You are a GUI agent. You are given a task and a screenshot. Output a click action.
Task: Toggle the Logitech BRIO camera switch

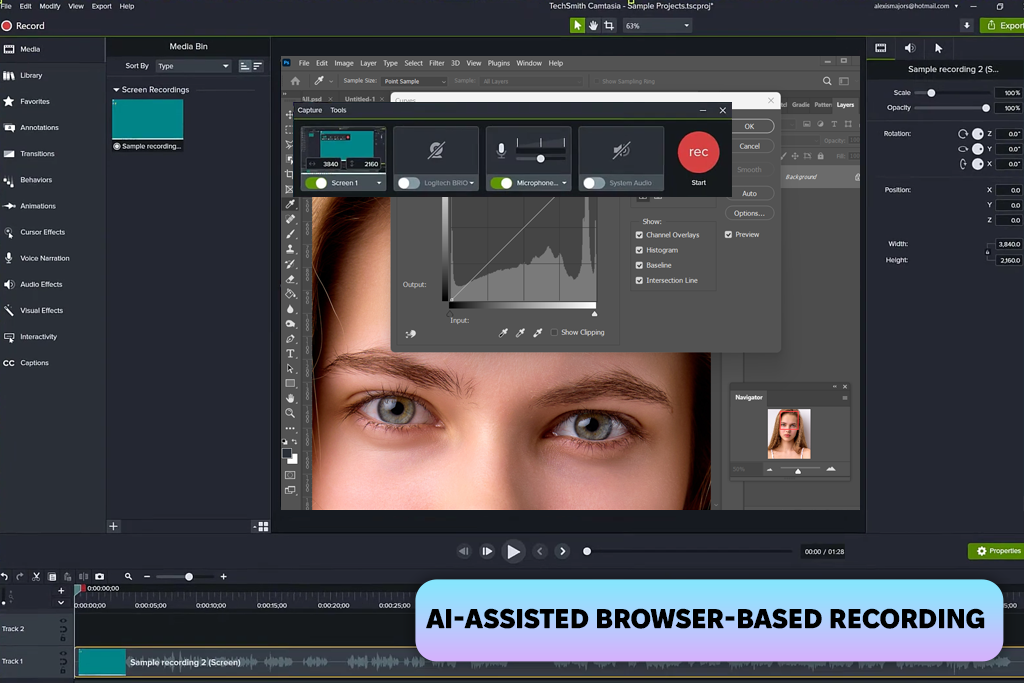pyautogui.click(x=409, y=183)
